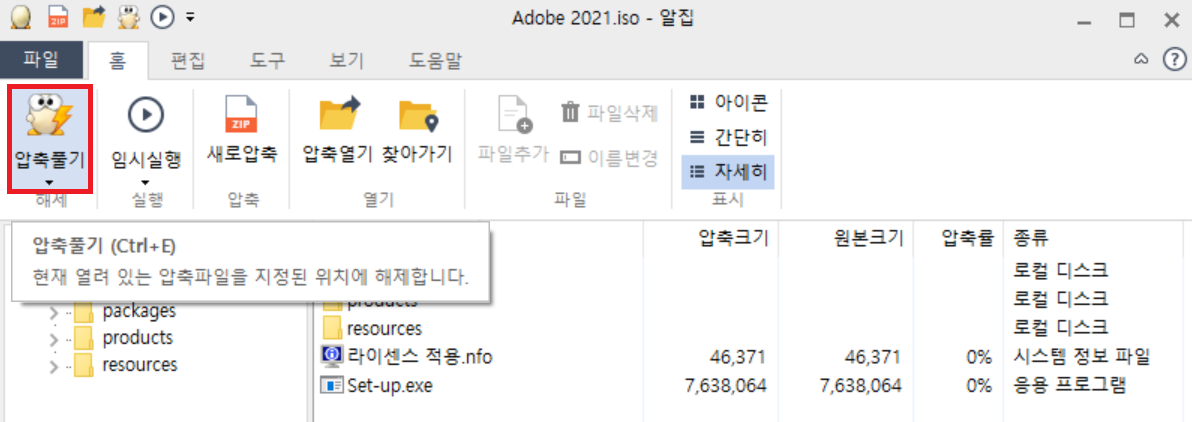Click the temporary run quick access icon
Image resolution: width=1192 pixels, height=422 pixels.
pos(163,16)
